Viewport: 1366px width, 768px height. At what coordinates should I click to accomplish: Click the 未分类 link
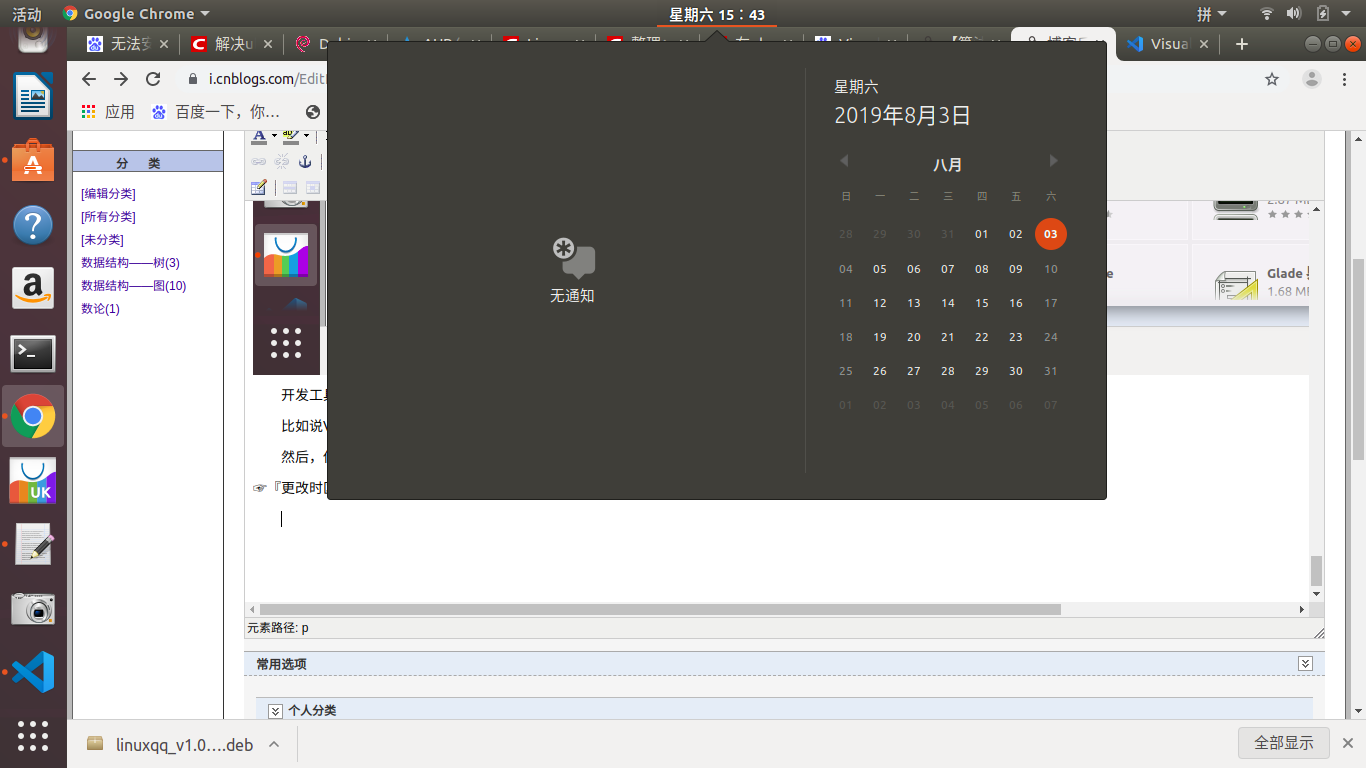102,240
